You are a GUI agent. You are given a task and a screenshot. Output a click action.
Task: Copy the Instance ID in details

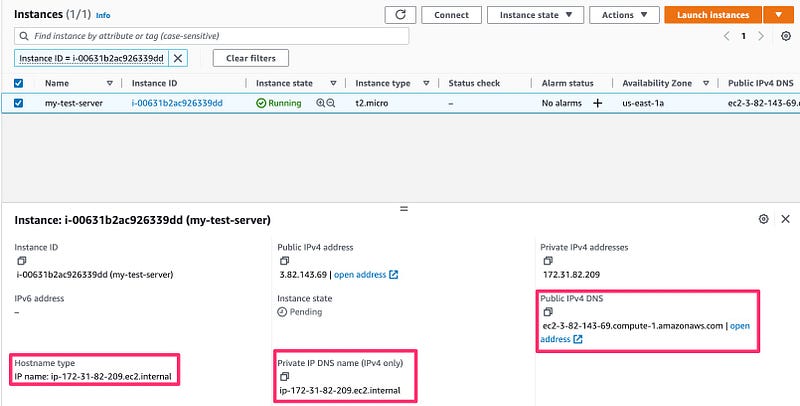point(19,261)
